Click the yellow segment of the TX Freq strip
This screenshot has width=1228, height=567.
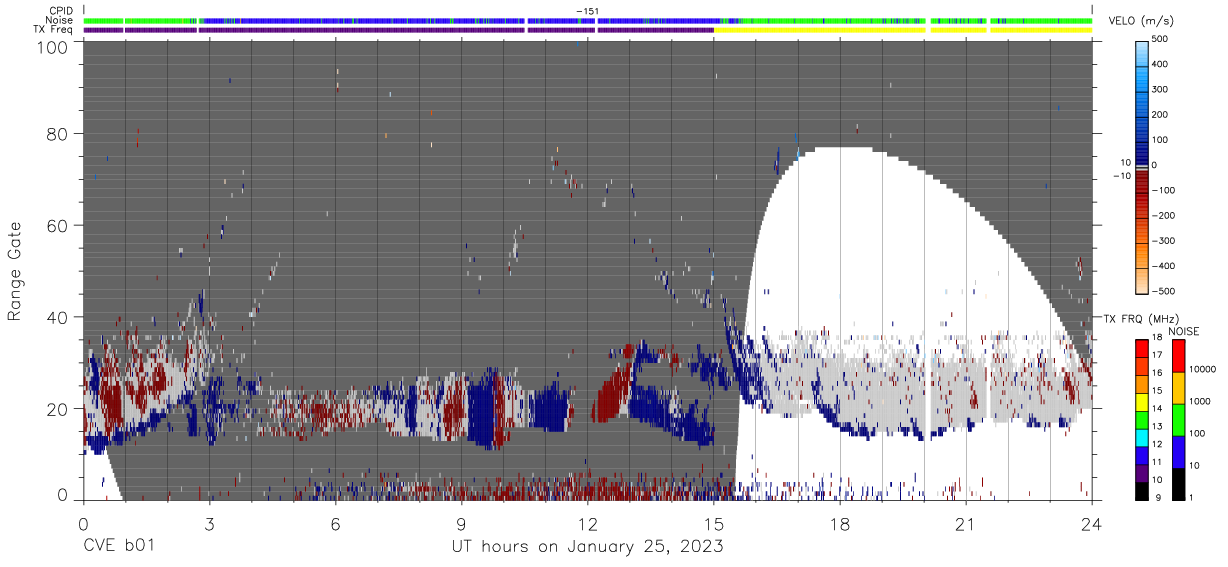coord(902,30)
